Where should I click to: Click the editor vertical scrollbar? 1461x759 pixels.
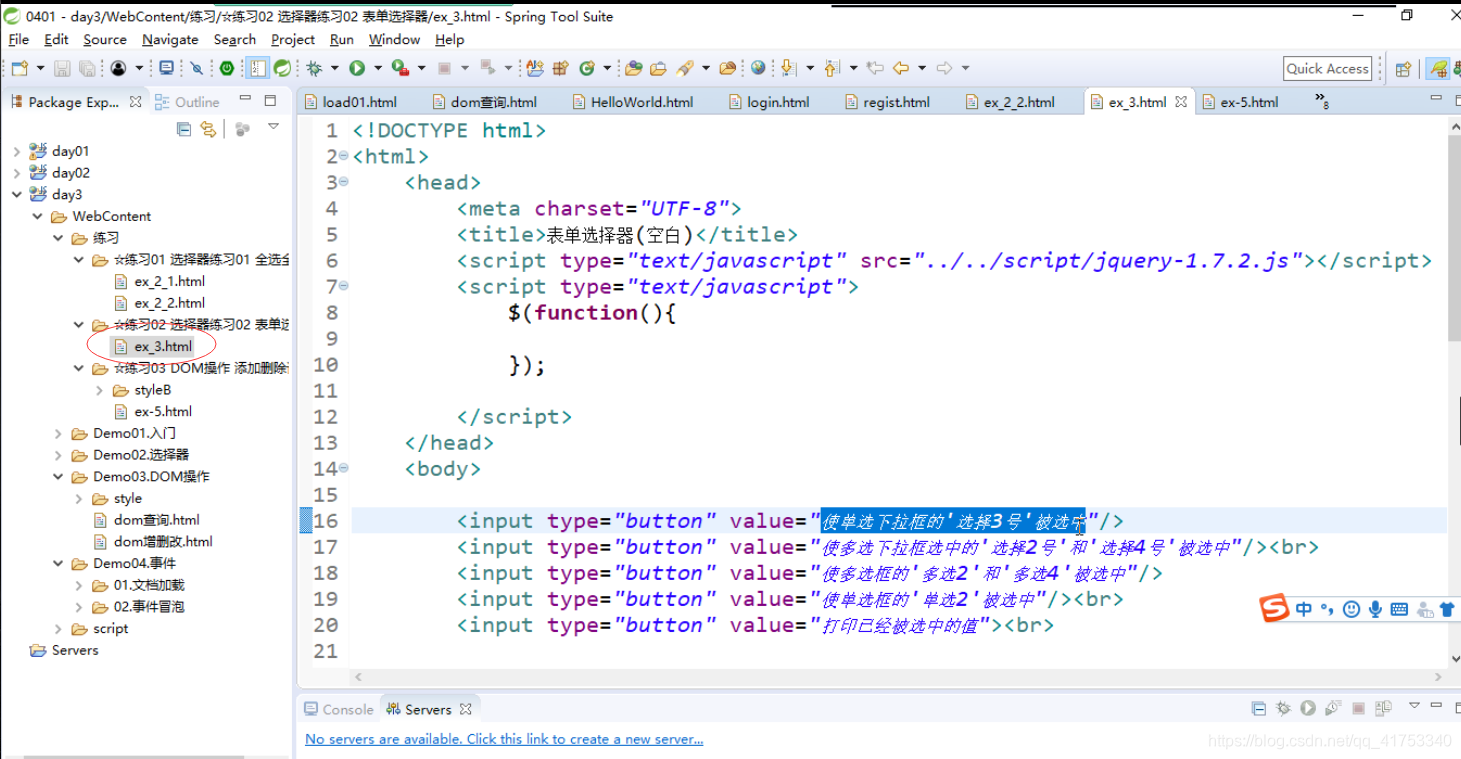pos(1454,240)
